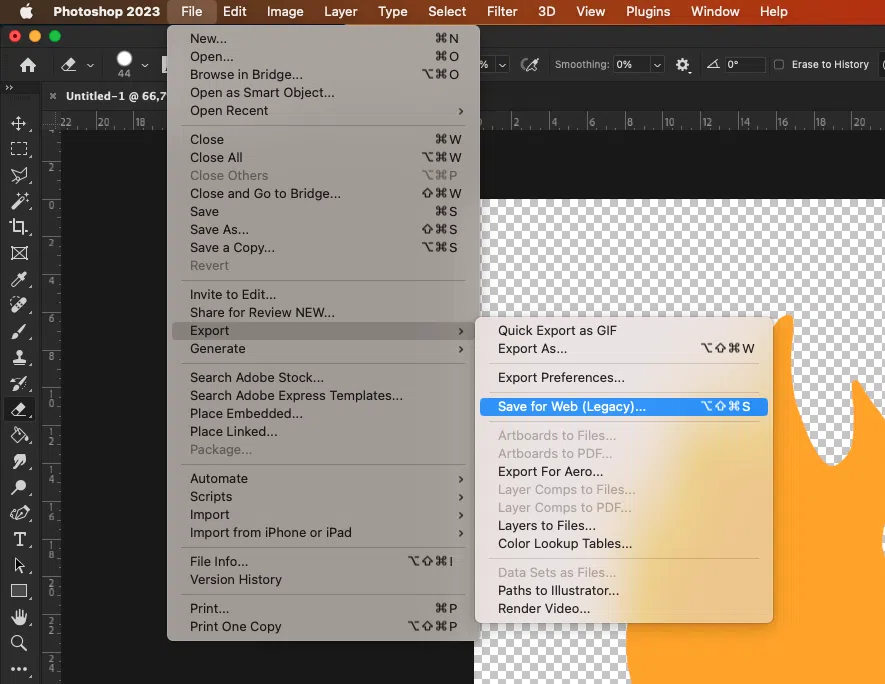The image size is (885, 684).
Task: Select the Smudge tool
Action: 19,461
